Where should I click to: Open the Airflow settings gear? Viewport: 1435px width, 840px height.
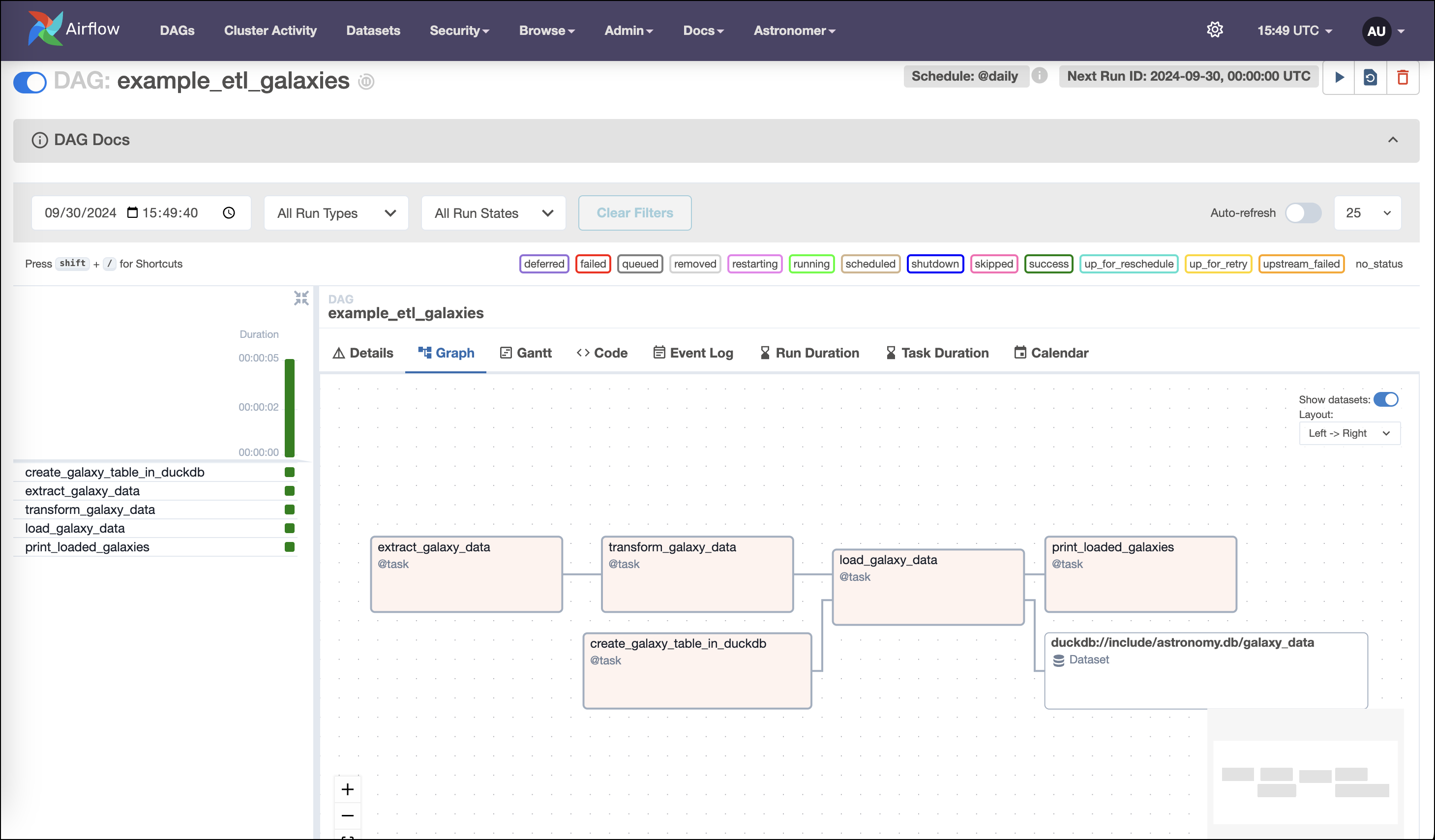click(1215, 30)
